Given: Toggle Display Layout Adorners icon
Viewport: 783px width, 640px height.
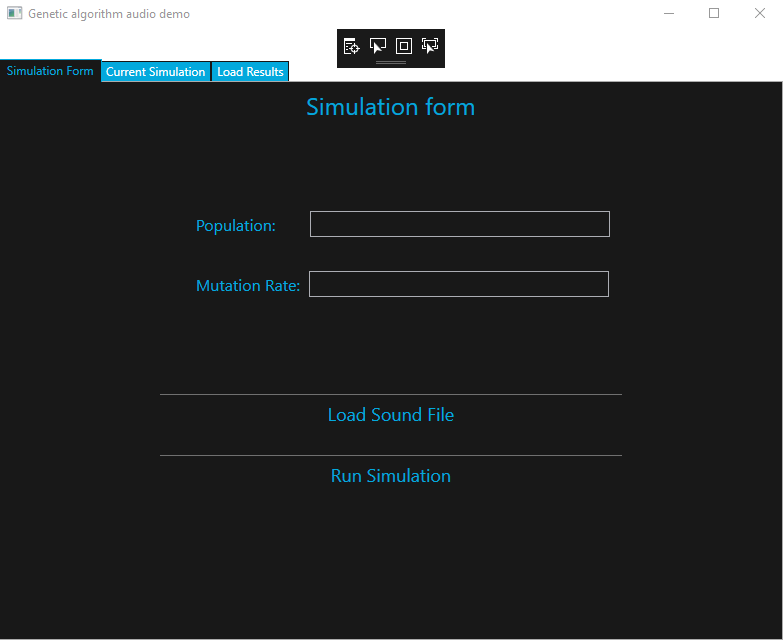Looking at the screenshot, I should coord(403,46).
